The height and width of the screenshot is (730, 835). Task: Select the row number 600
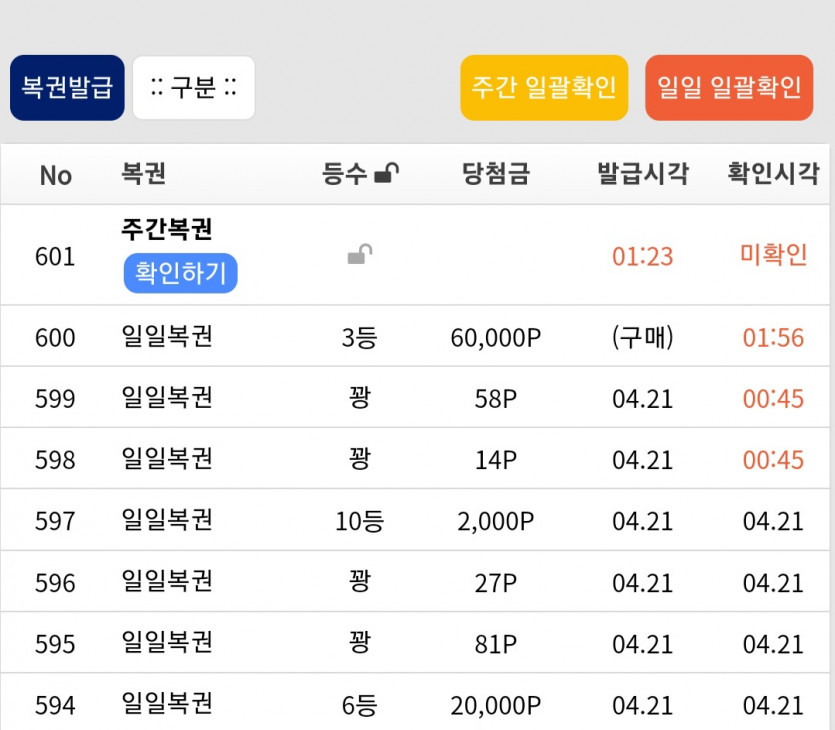click(55, 338)
